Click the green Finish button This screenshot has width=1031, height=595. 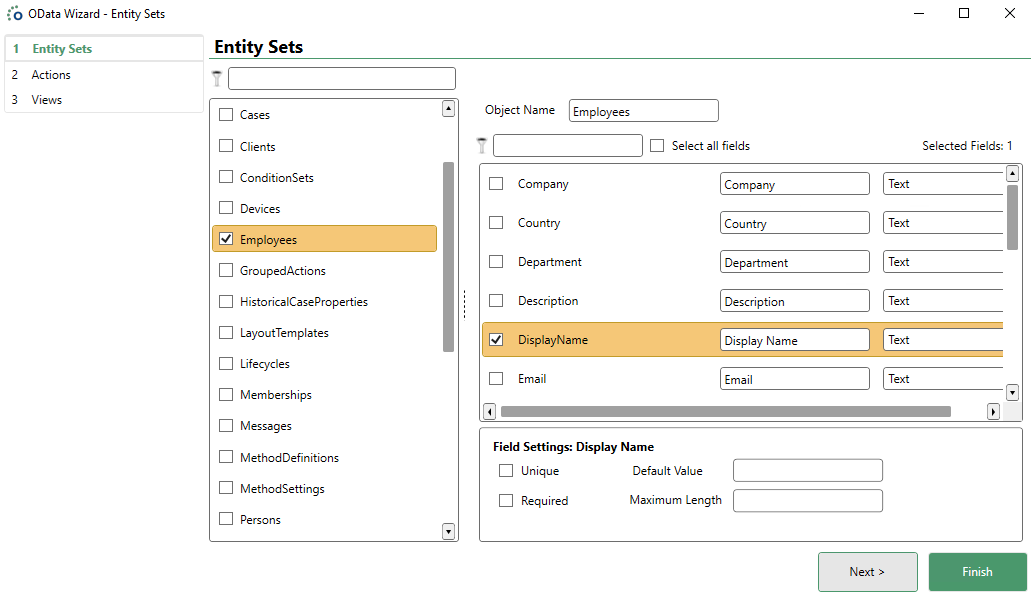pyautogui.click(x=977, y=572)
